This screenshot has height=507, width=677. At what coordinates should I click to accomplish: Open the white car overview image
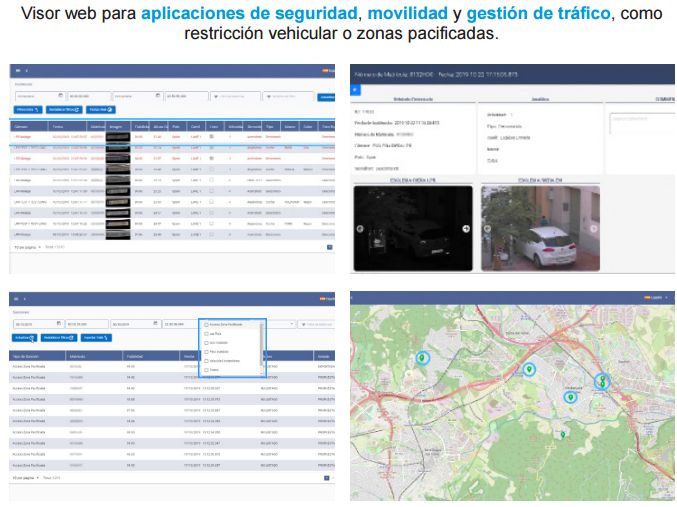[x=541, y=228]
